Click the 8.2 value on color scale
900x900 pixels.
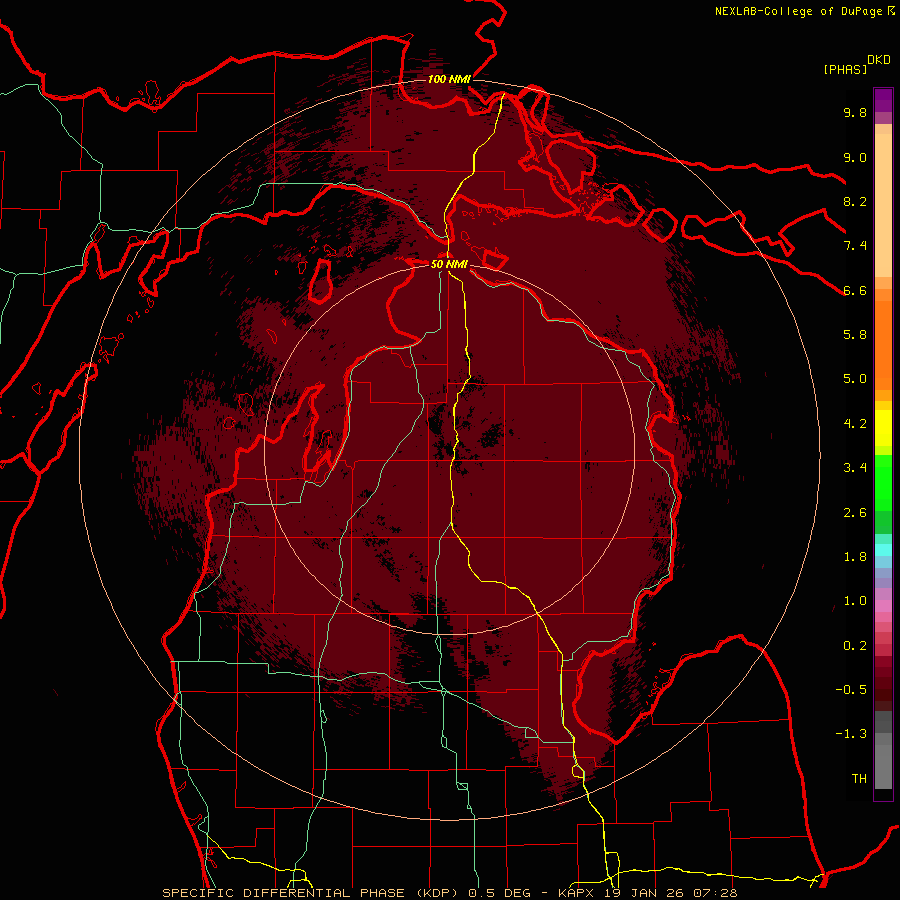point(855,201)
